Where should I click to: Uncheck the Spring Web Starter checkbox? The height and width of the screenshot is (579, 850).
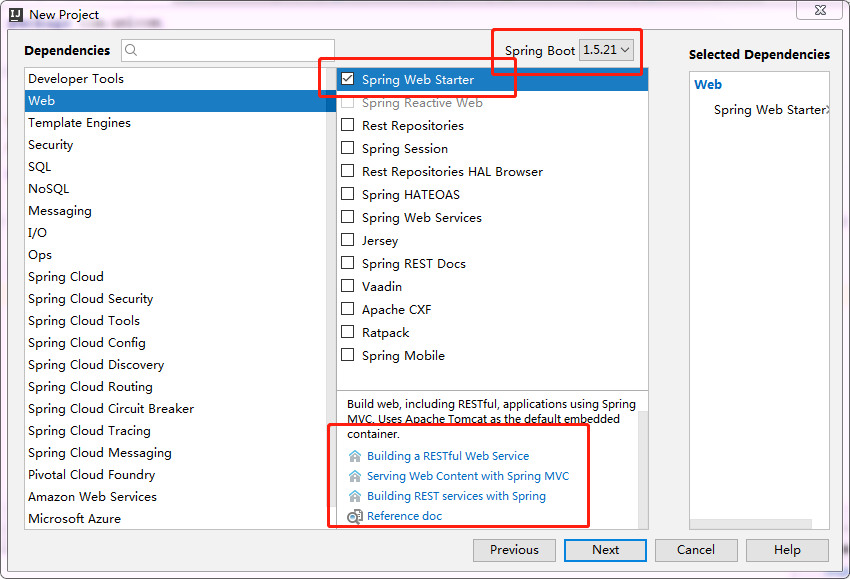[x=347, y=79]
